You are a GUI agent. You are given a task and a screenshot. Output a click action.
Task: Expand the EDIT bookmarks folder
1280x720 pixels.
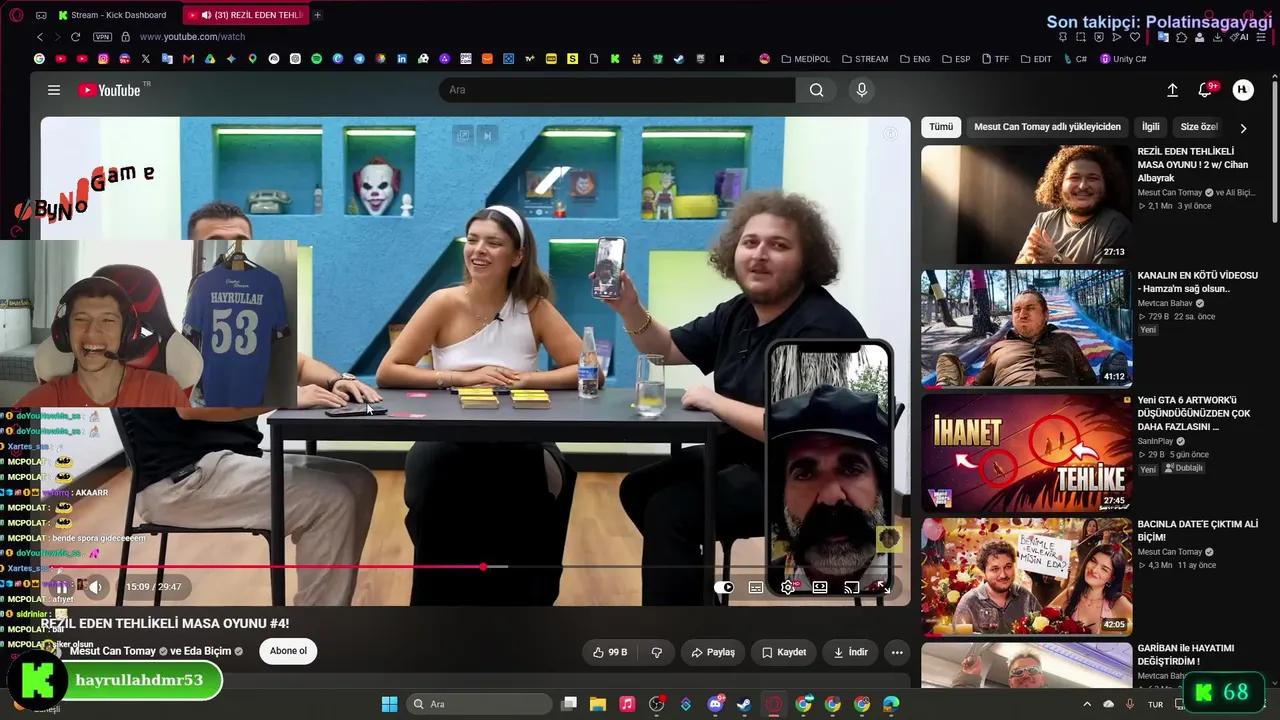point(1036,59)
